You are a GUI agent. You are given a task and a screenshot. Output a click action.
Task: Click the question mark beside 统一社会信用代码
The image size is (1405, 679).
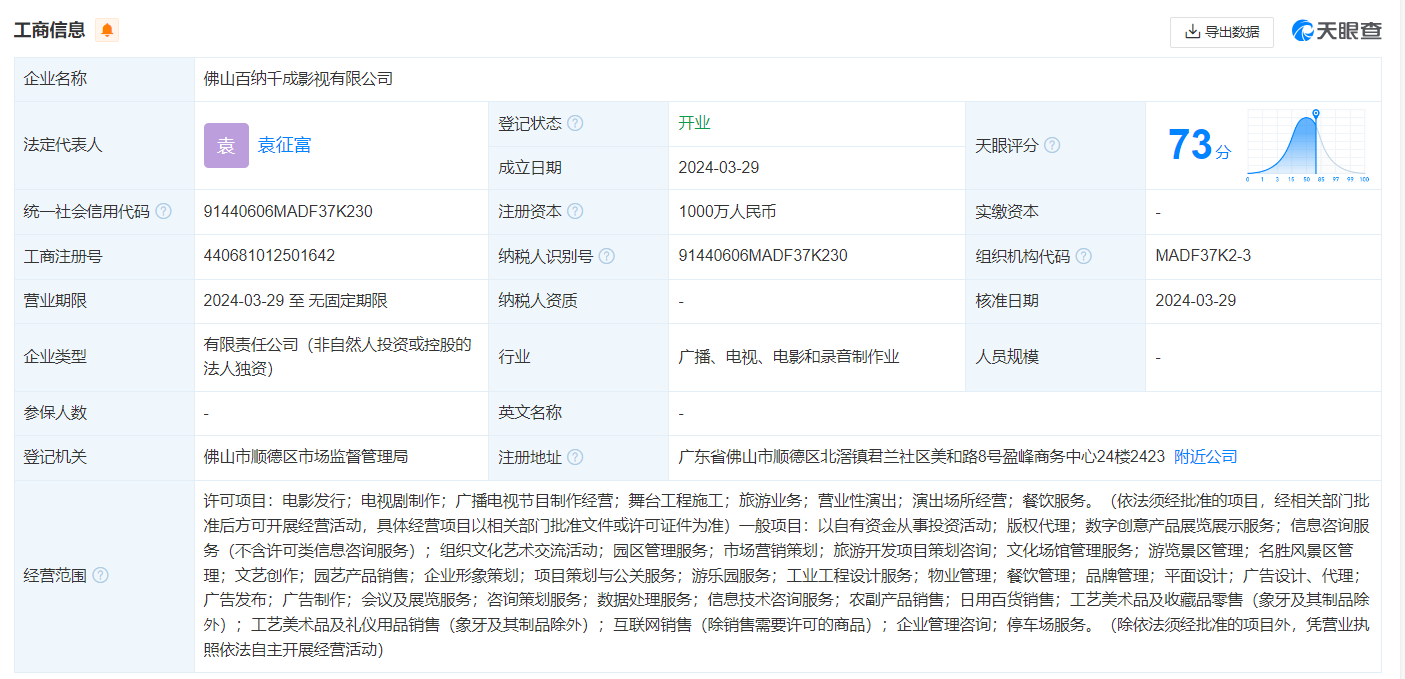pos(163,212)
